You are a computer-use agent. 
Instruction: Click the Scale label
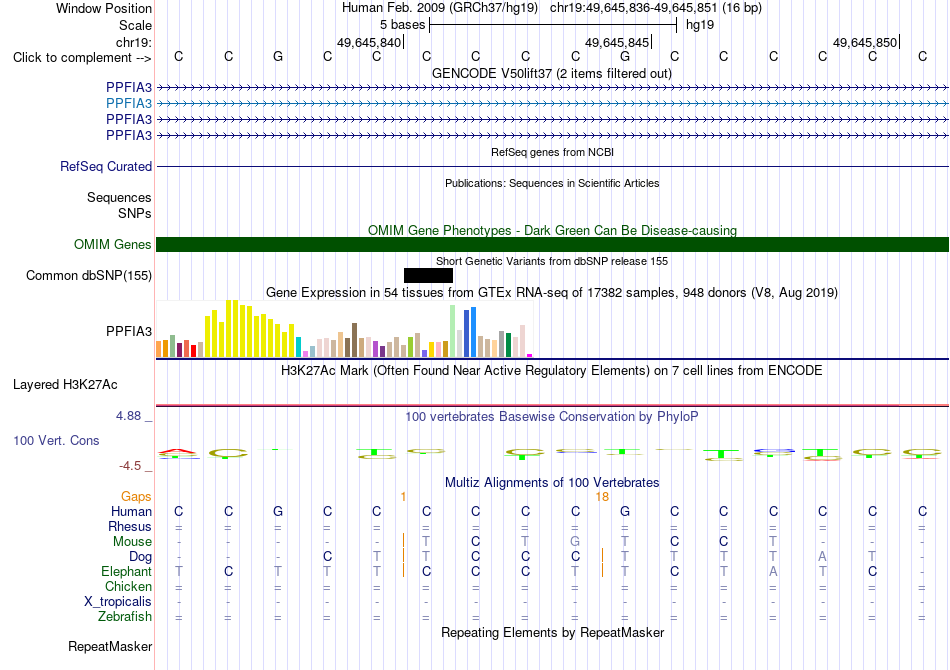click(x=135, y=26)
